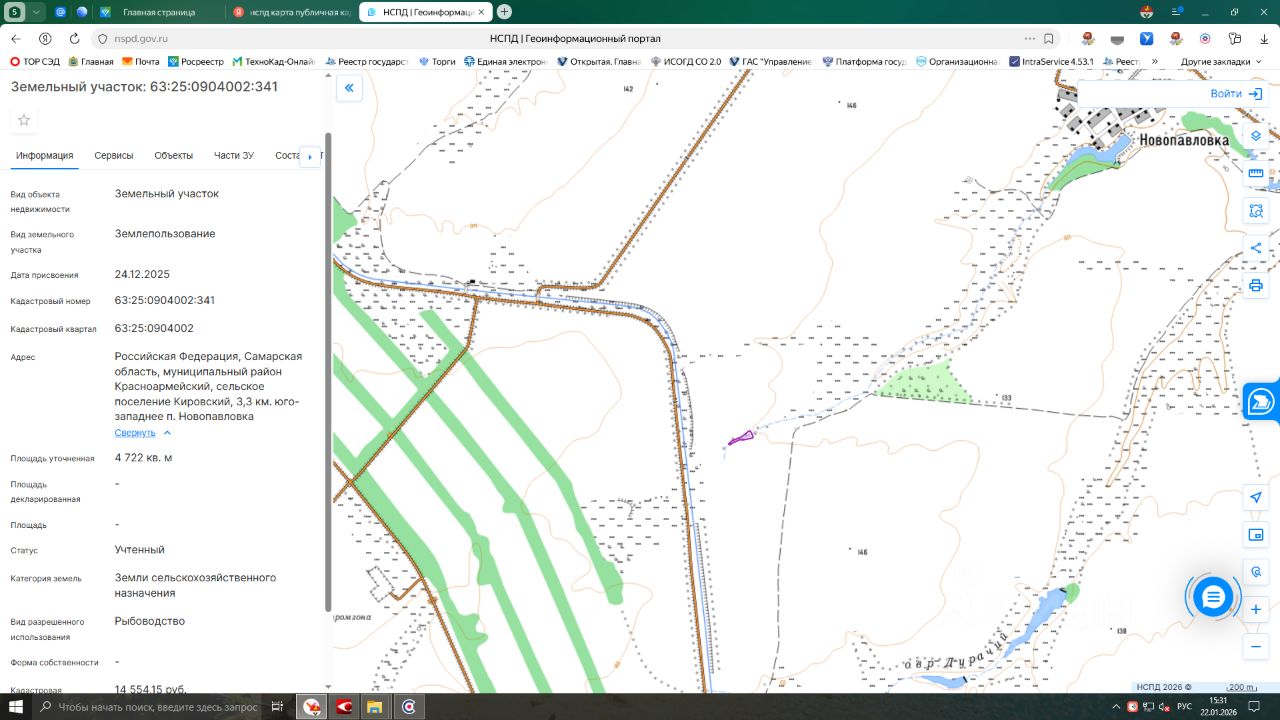Select the purple land parcel on the map
This screenshot has width=1280, height=720.
tap(740, 438)
